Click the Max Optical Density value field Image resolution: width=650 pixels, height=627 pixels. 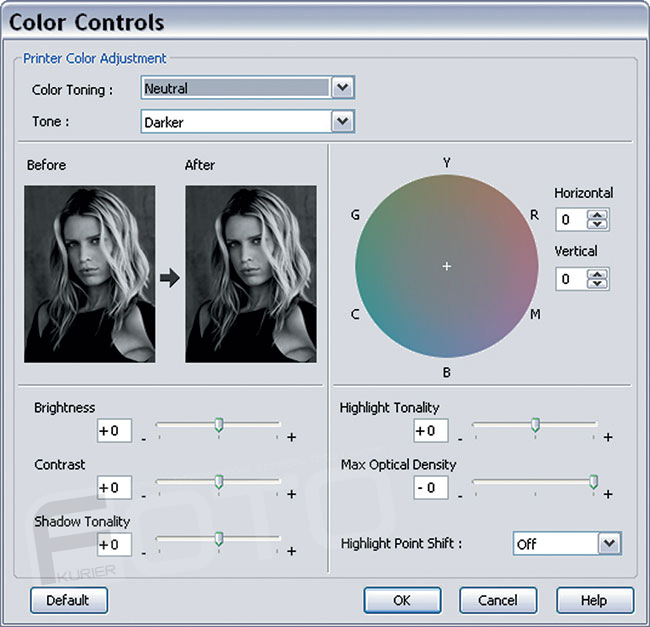[430, 487]
